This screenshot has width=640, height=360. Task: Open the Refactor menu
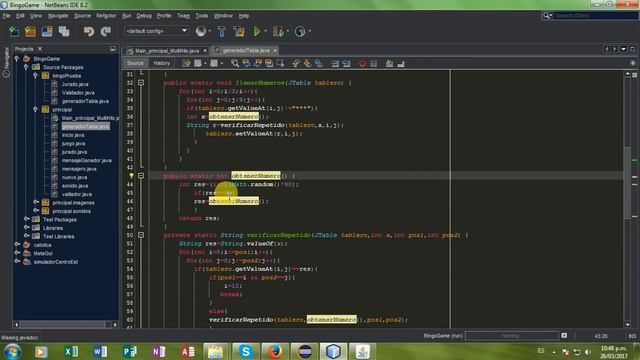pyautogui.click(x=106, y=16)
